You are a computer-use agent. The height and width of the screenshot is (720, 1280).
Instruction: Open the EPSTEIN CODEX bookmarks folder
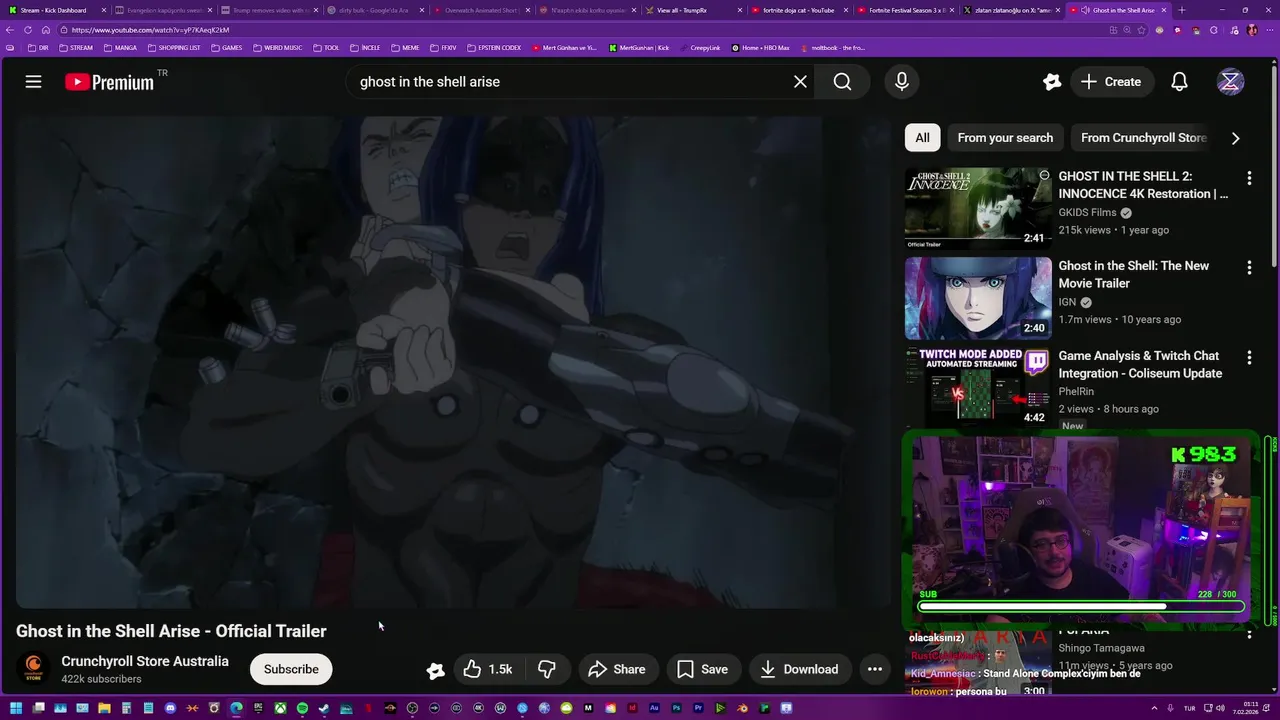pos(494,47)
